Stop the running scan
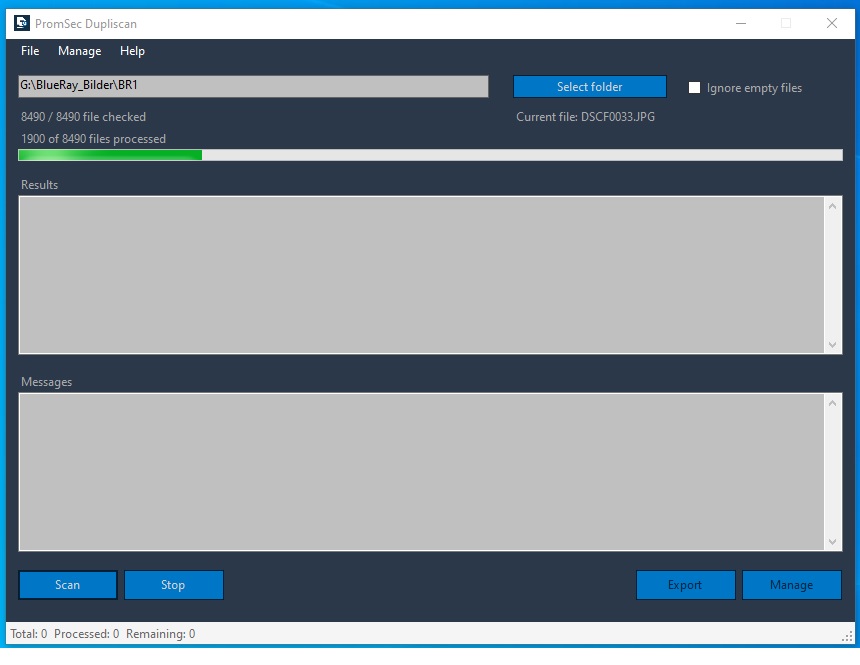This screenshot has width=860, height=665. [x=173, y=585]
